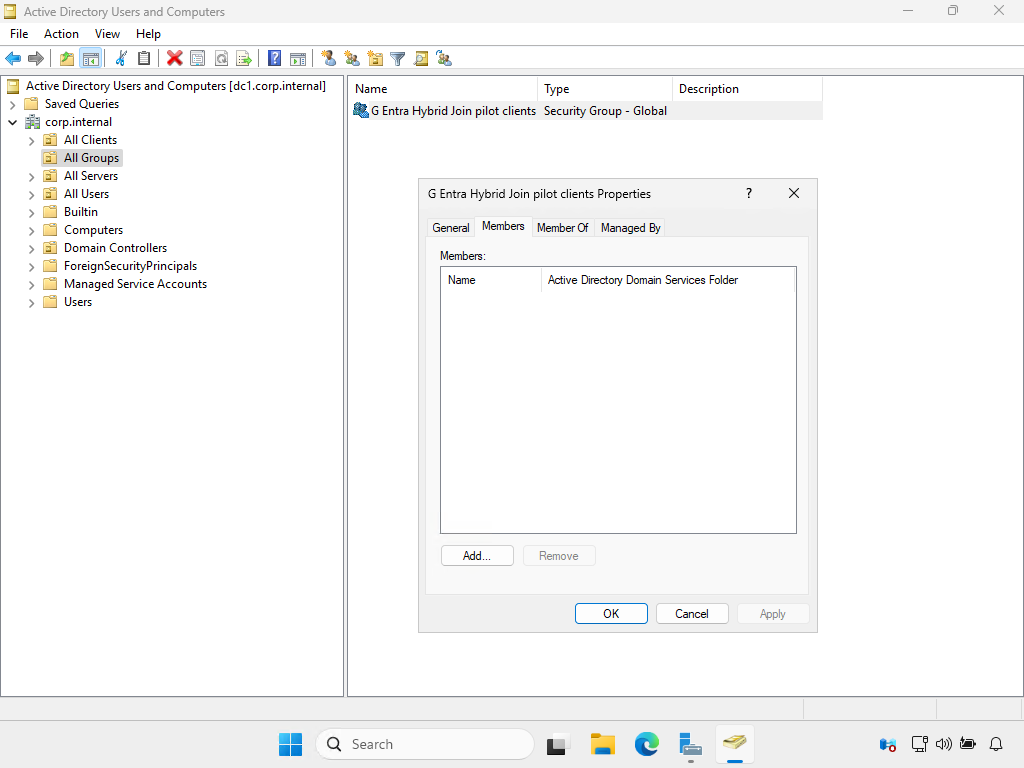Sort by the Type column header
The height and width of the screenshot is (768, 1024).
click(605, 89)
